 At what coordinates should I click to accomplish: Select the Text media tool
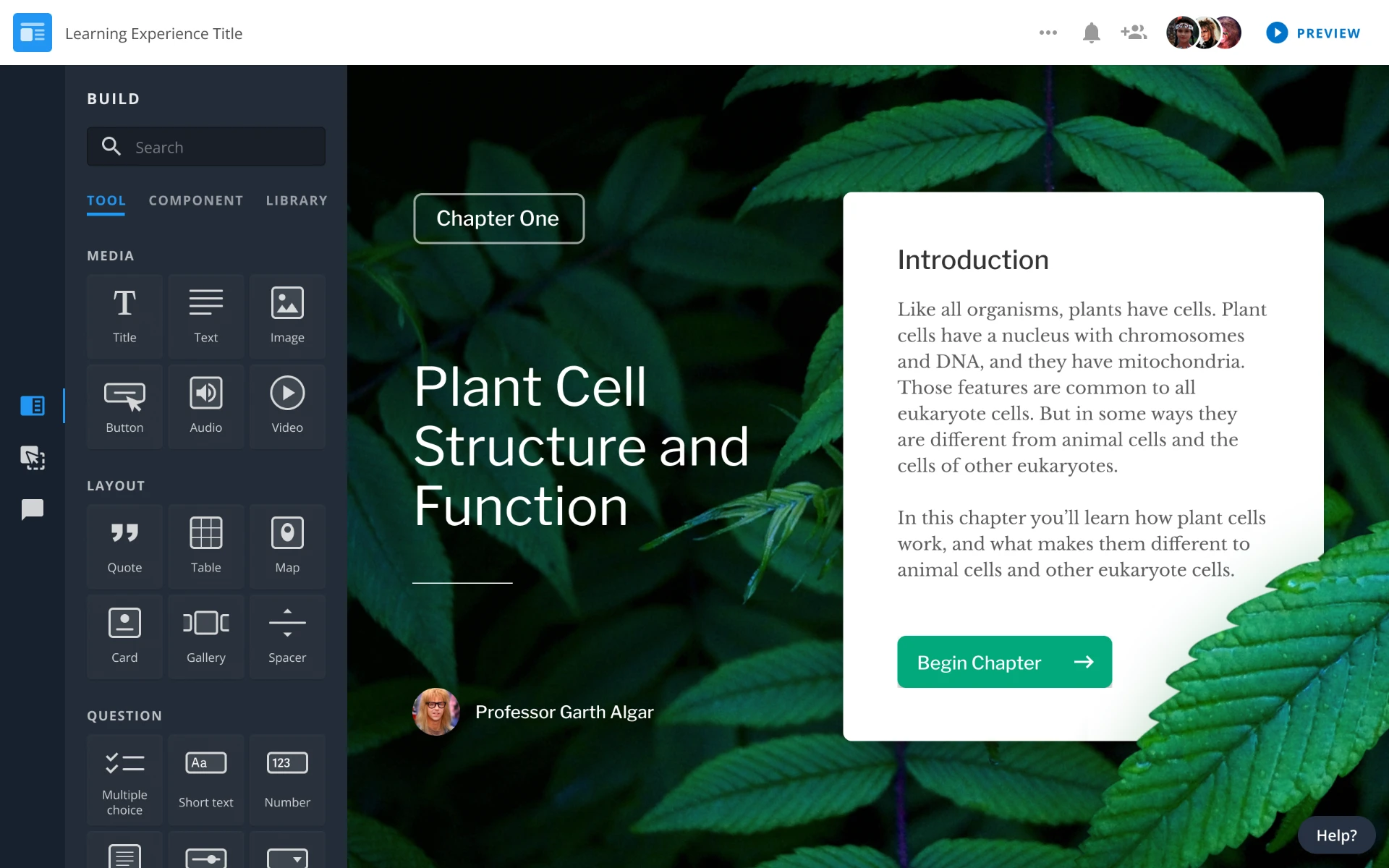click(x=206, y=316)
